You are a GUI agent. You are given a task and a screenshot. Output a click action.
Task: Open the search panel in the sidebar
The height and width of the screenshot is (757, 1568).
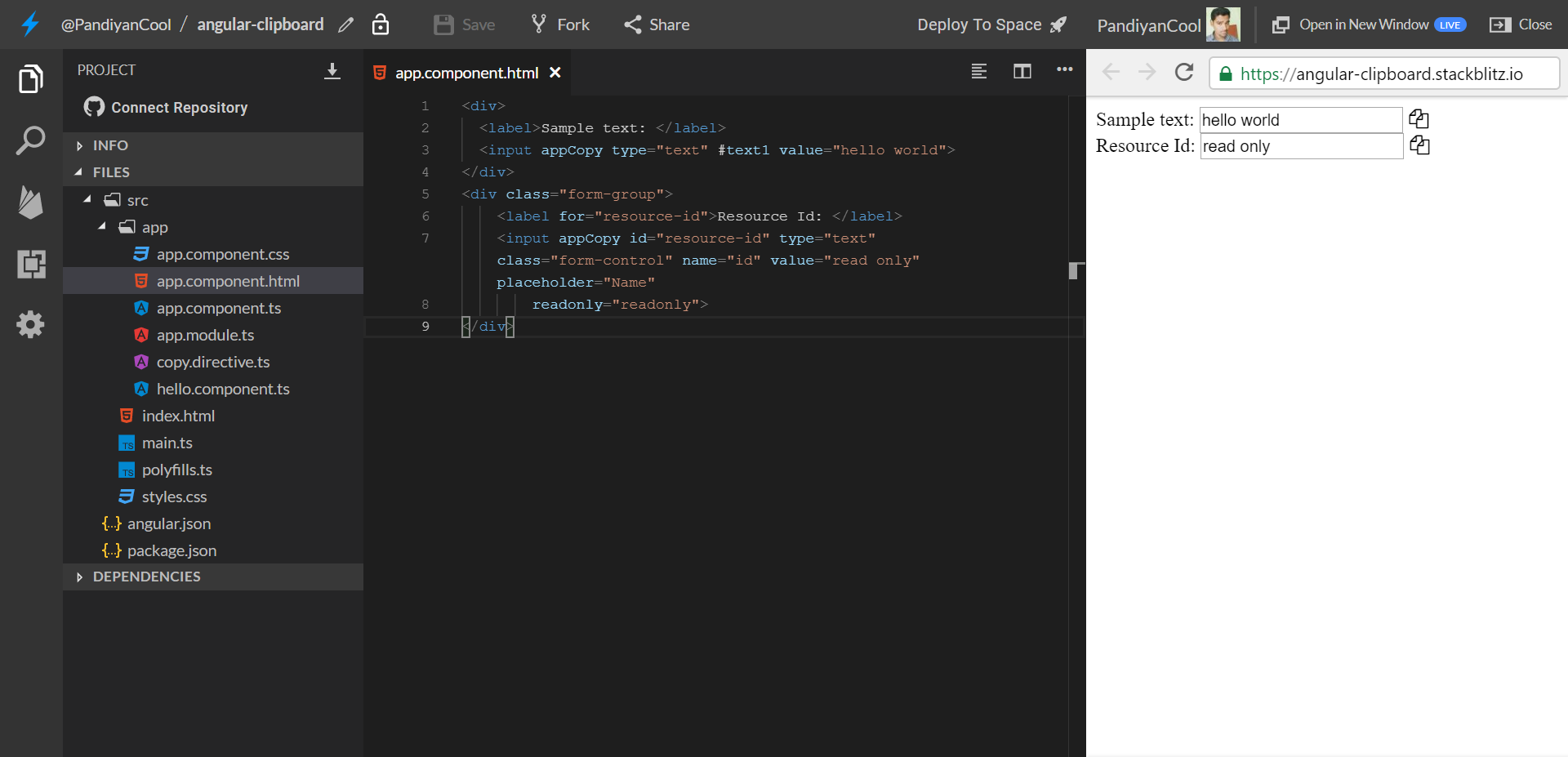[30, 140]
